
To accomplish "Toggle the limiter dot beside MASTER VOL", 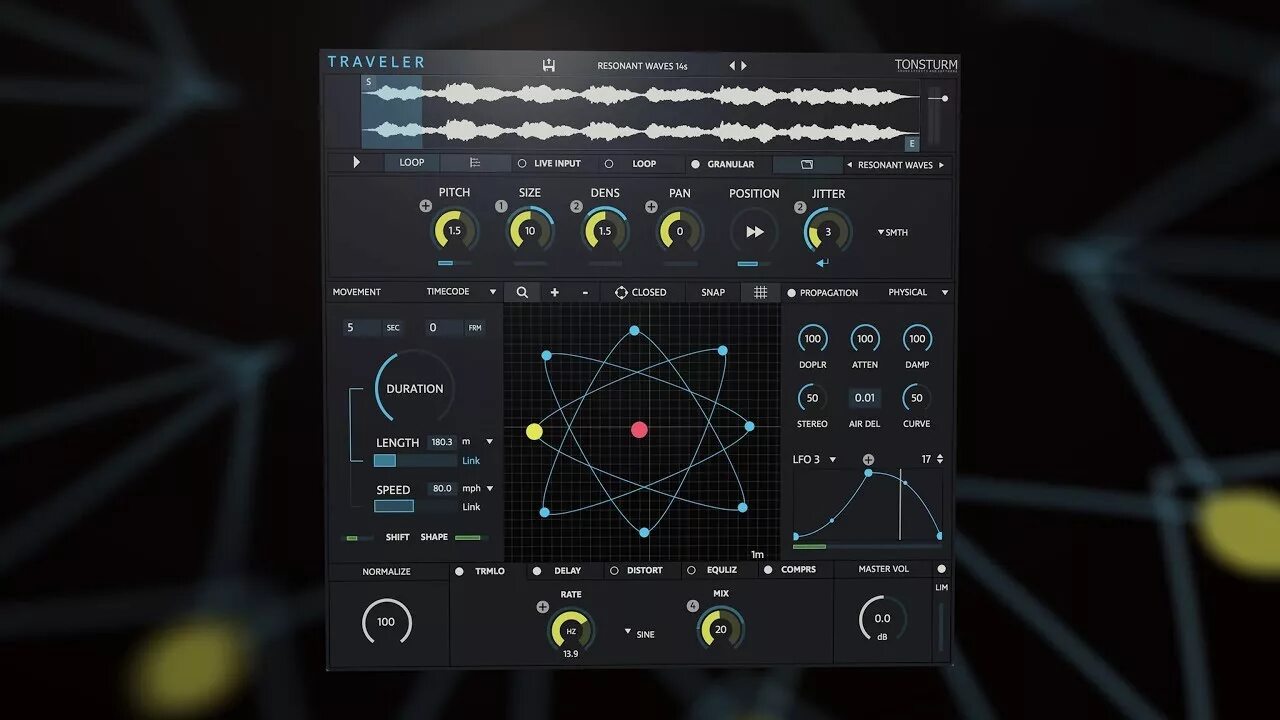I will click(941, 569).
